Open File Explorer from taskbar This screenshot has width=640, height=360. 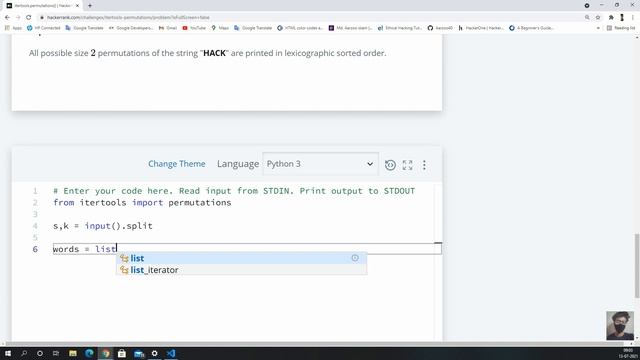pos(73,353)
